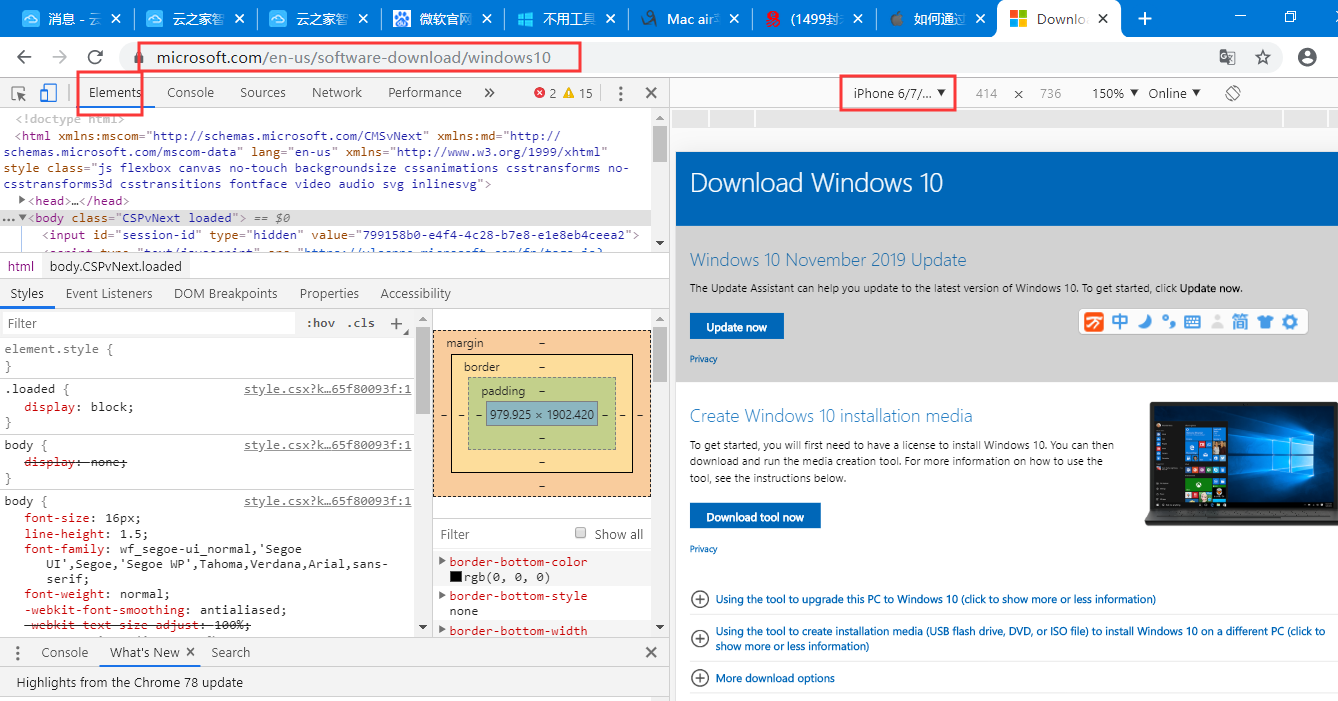Click the yellow warning count indicator

coord(578,93)
